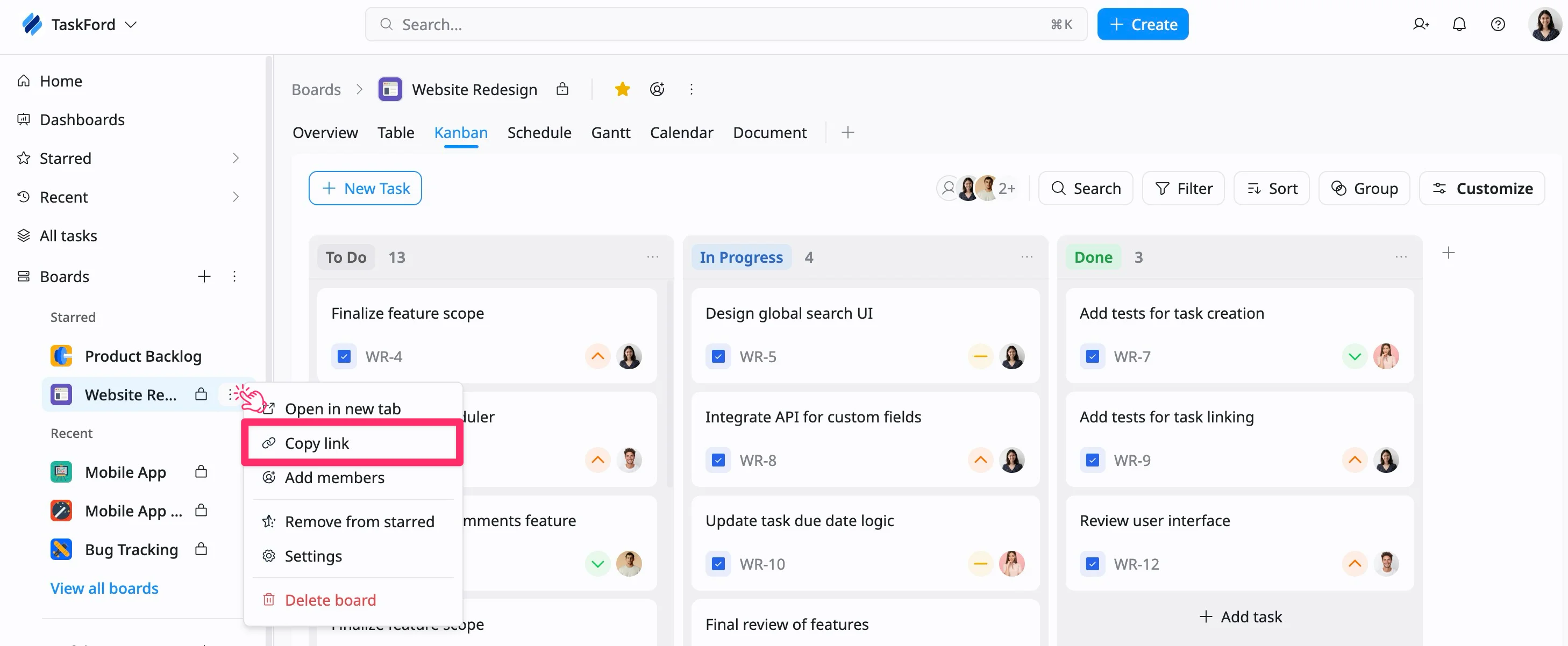
Task: Open board Settings from the context menu
Action: tap(353, 556)
